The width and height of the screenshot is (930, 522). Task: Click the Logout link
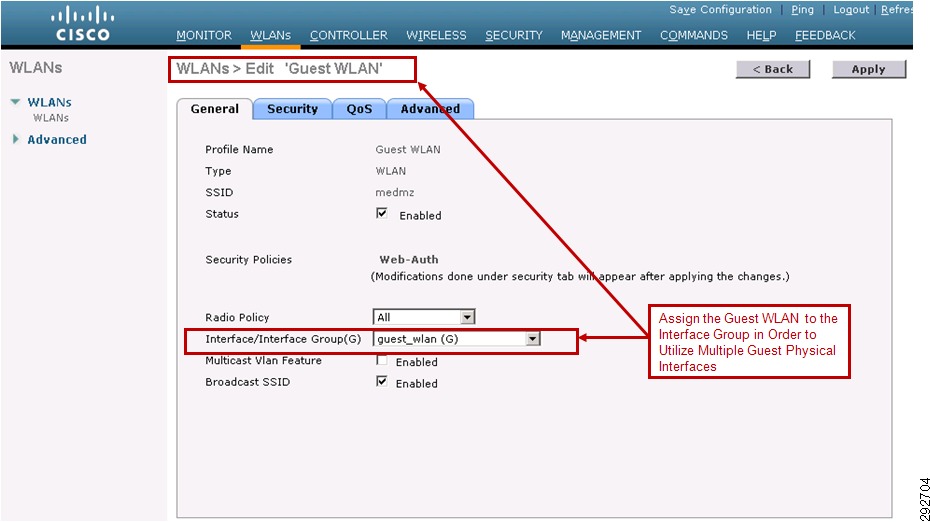pos(851,9)
